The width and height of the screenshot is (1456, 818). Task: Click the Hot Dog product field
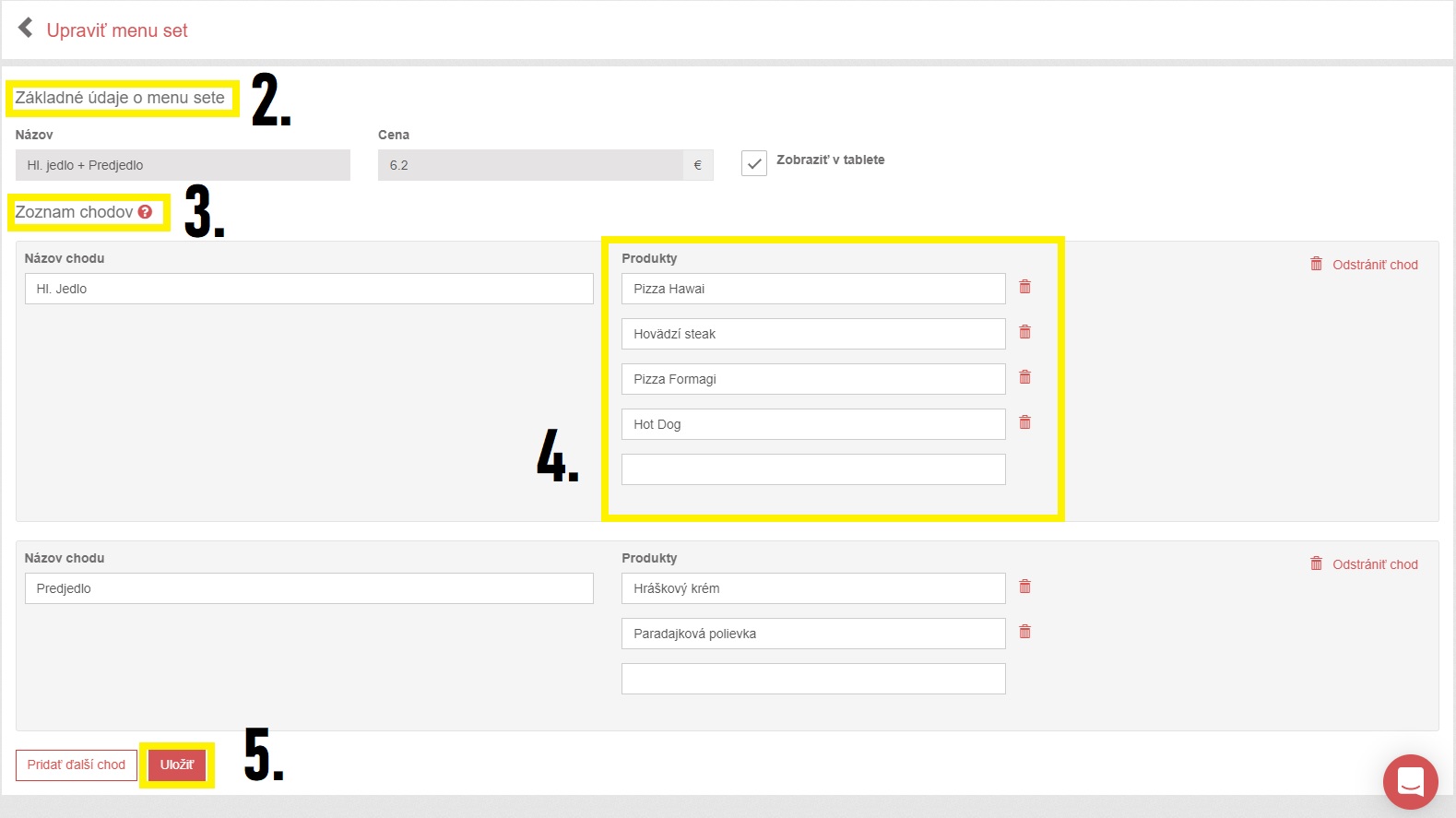click(813, 424)
